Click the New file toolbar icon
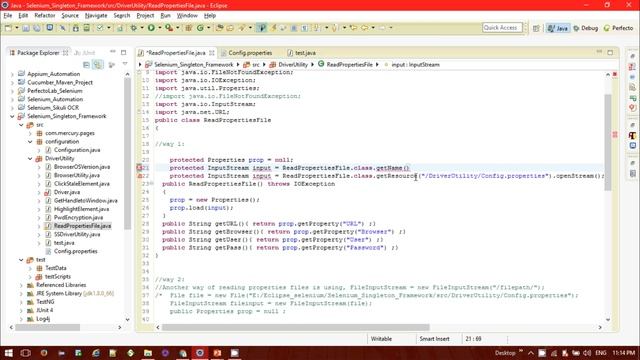640x360 pixels. click(x=8, y=28)
